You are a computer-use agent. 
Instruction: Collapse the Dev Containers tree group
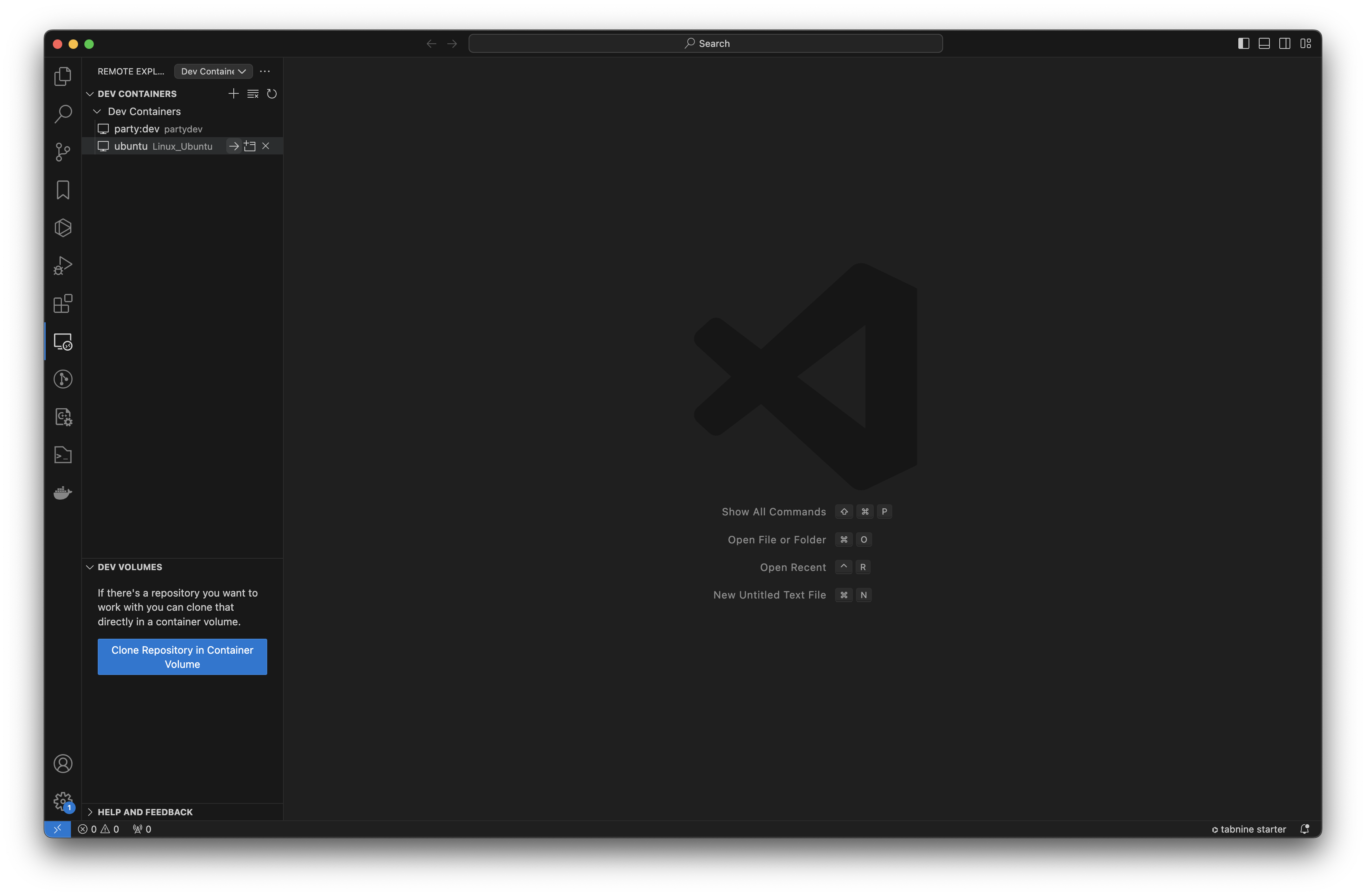pos(97,112)
